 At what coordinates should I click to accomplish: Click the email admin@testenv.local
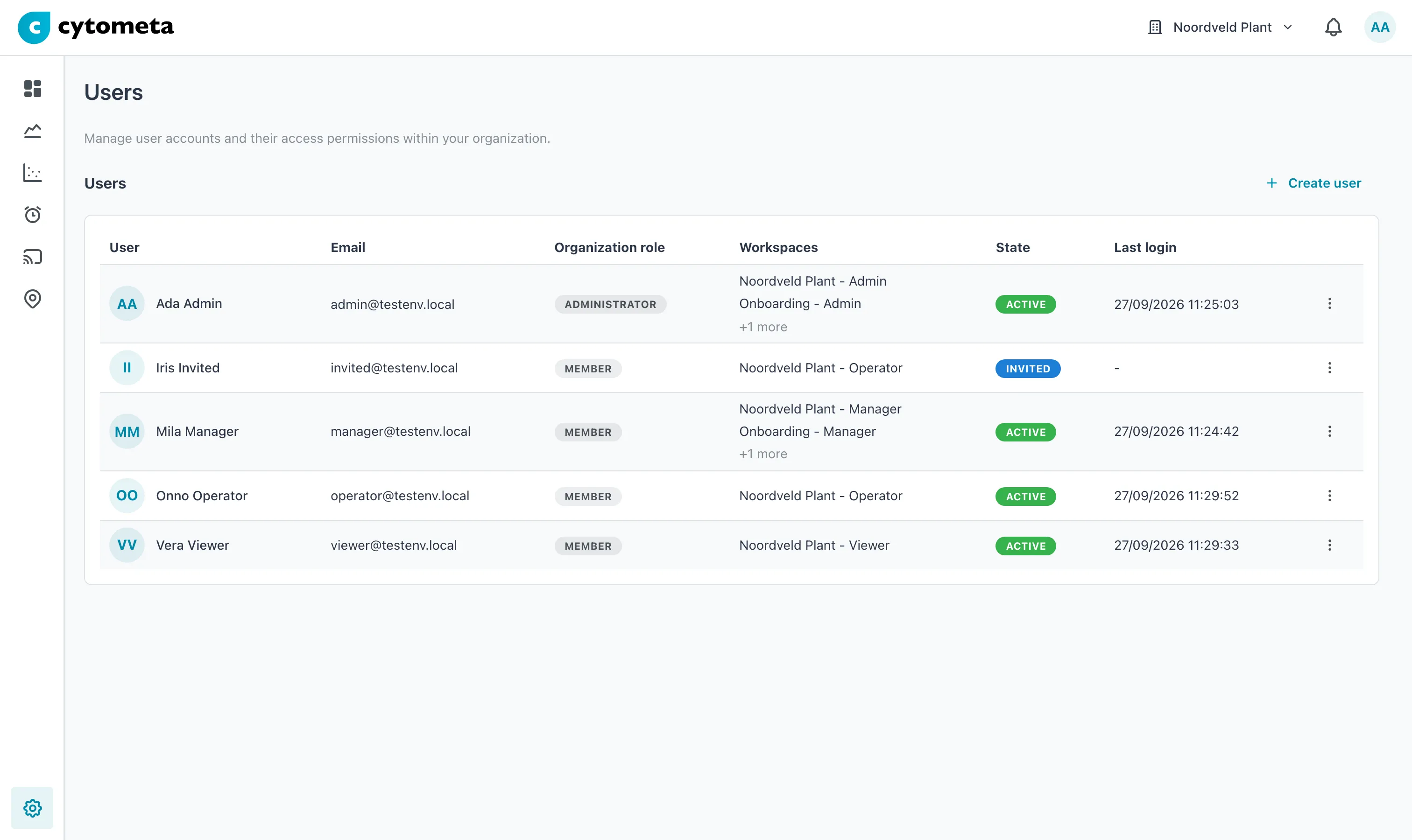coord(392,305)
